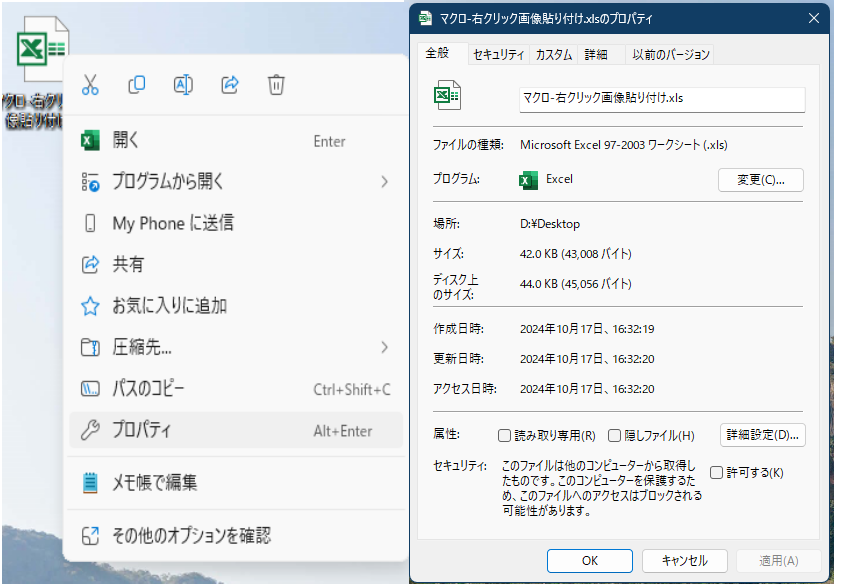Screen dimensions: 860x585
Task: Switch to the セキュリティ tab
Action: pyautogui.click(x=498, y=55)
